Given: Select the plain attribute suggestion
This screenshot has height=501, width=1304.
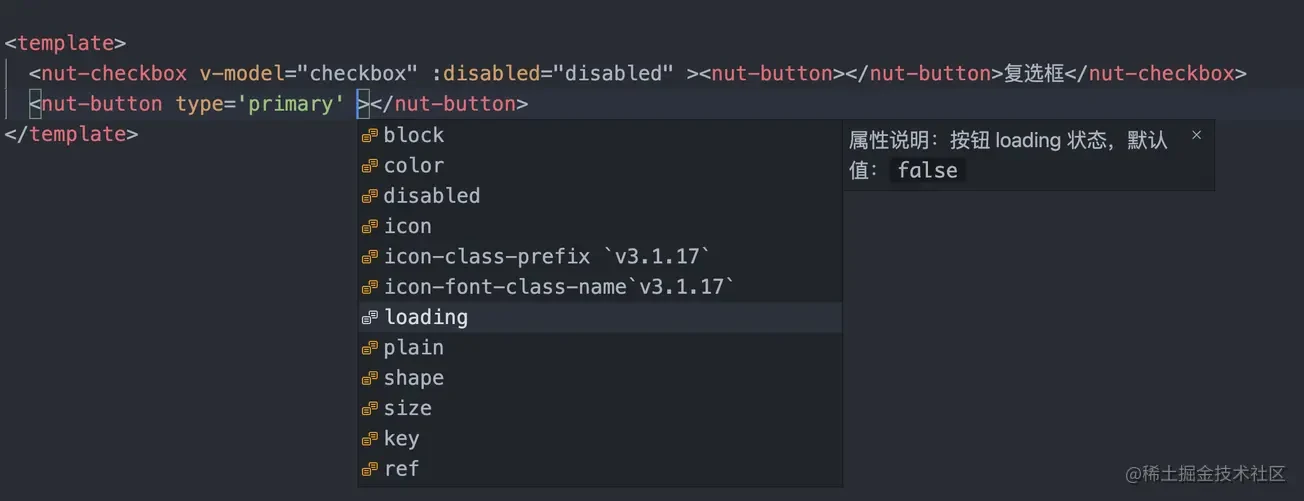Looking at the screenshot, I should (600, 348).
